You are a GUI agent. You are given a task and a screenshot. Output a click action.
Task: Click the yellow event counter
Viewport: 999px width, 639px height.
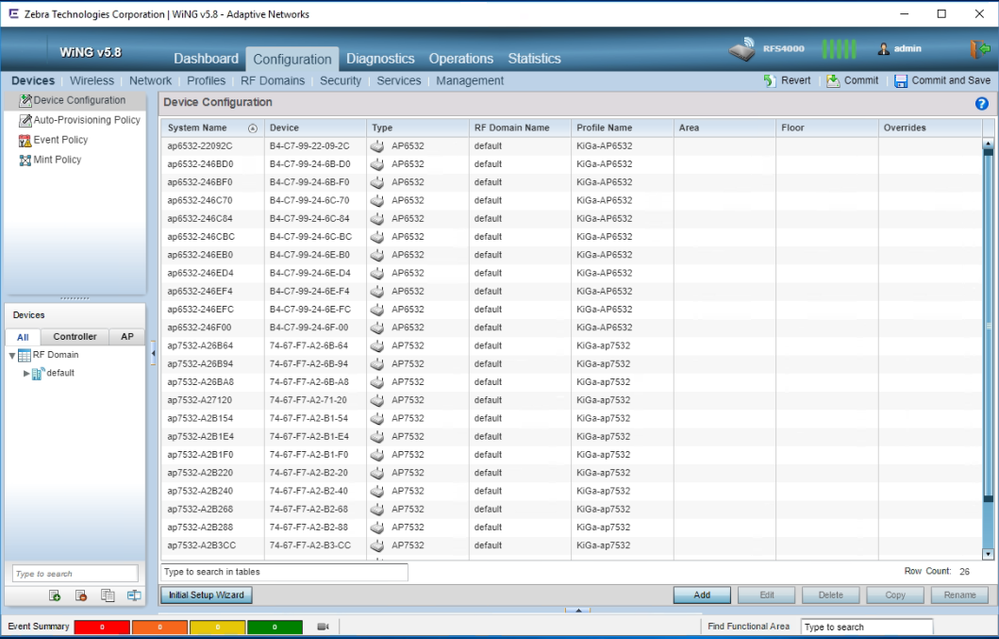217,627
